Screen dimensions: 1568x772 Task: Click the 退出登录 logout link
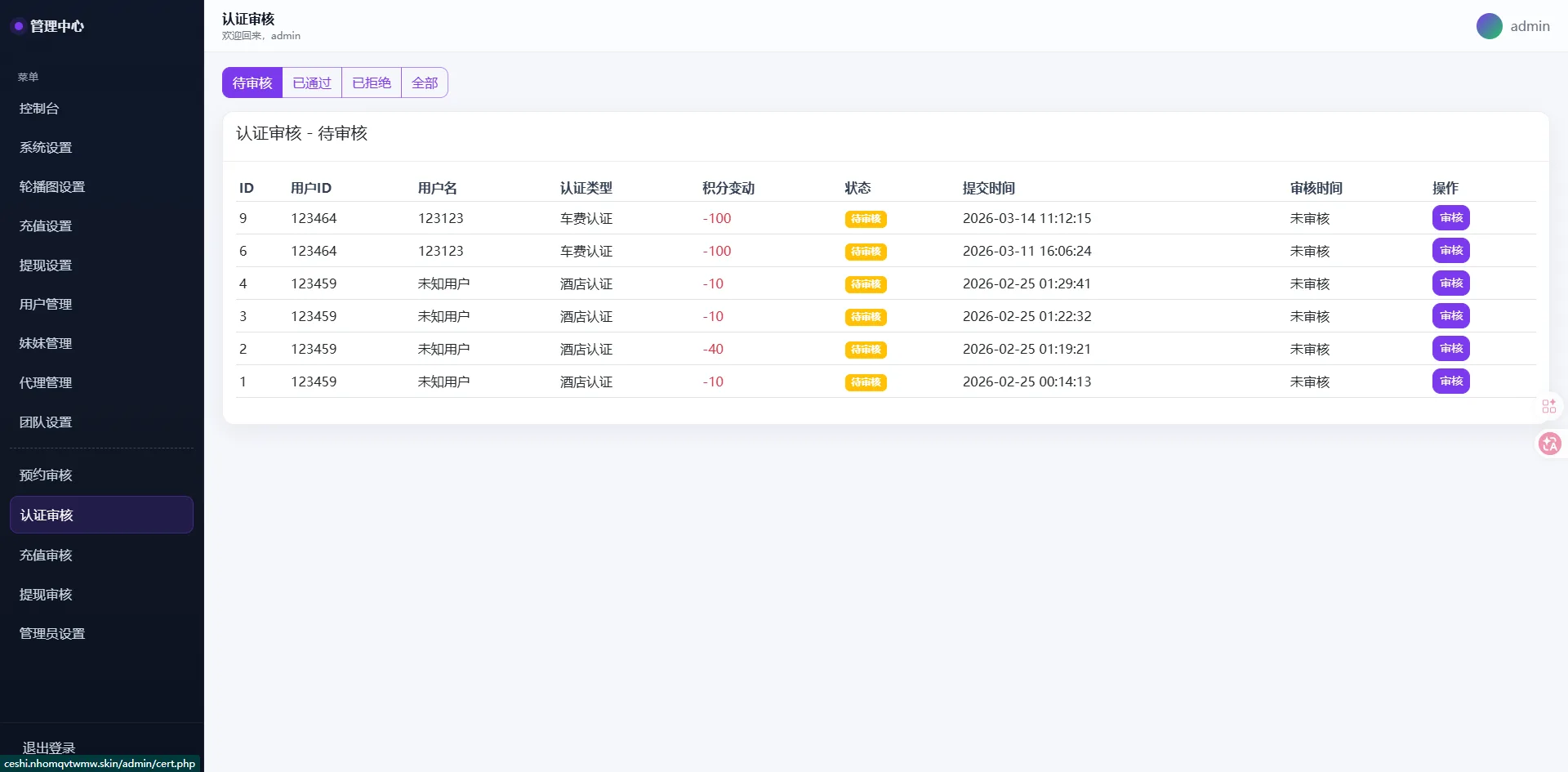pos(49,747)
